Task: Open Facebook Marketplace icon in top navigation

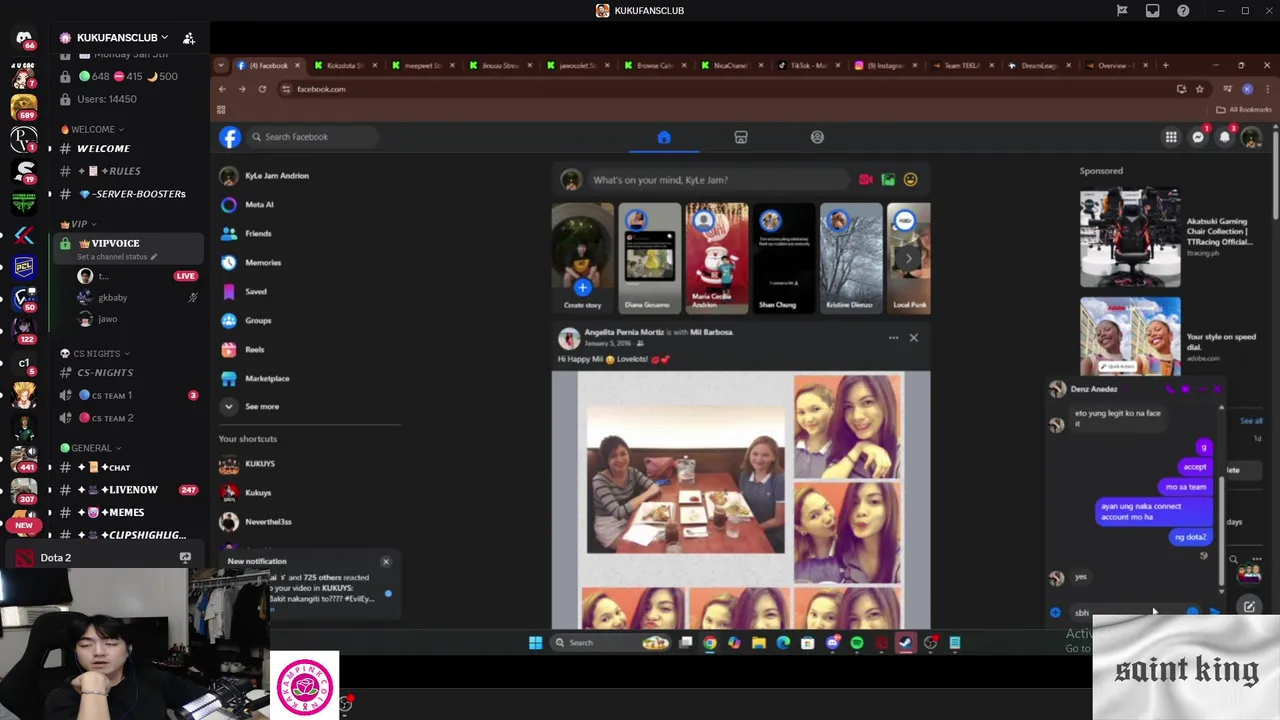Action: [x=741, y=137]
